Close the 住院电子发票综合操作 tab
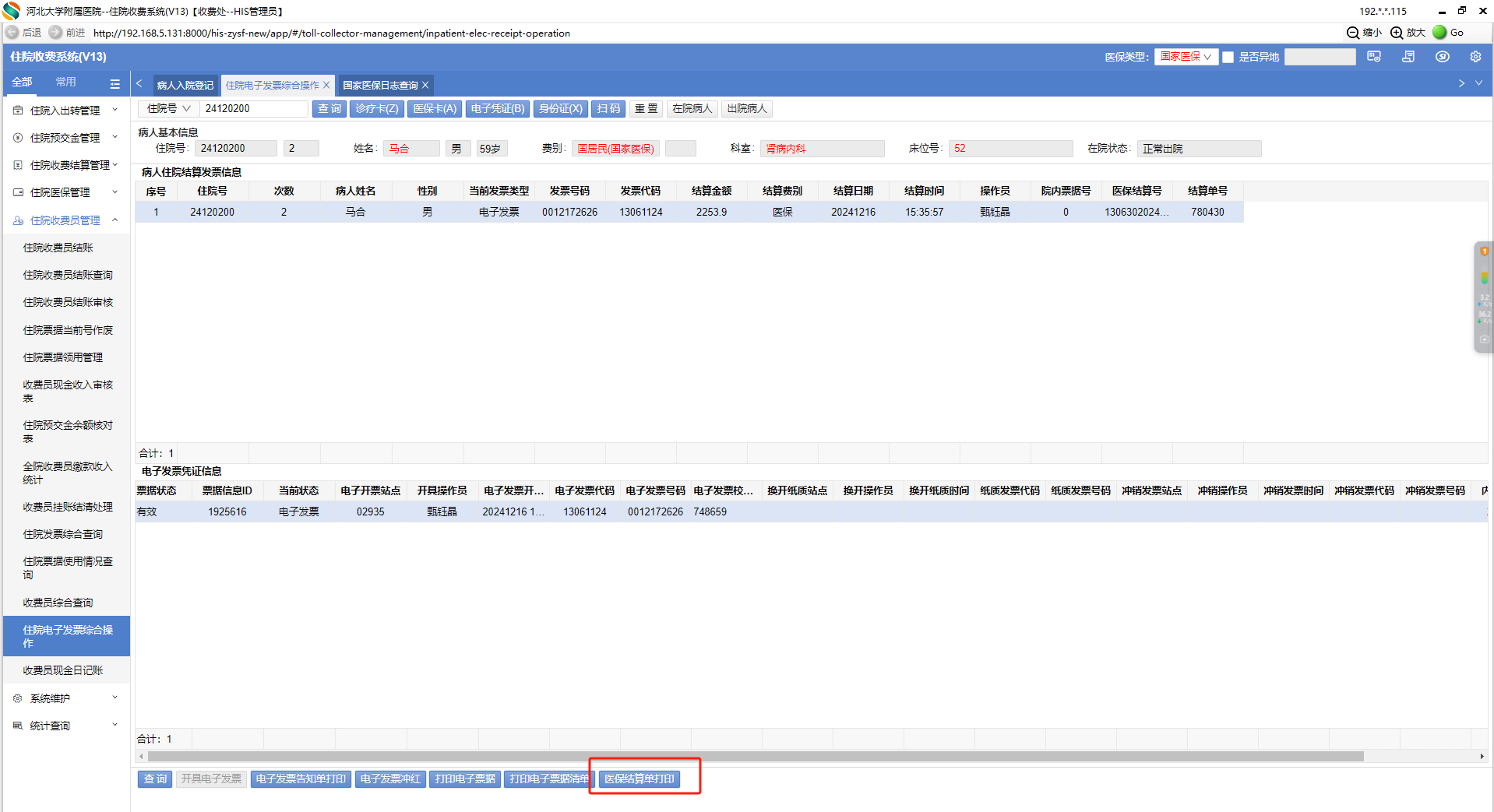 (x=326, y=85)
